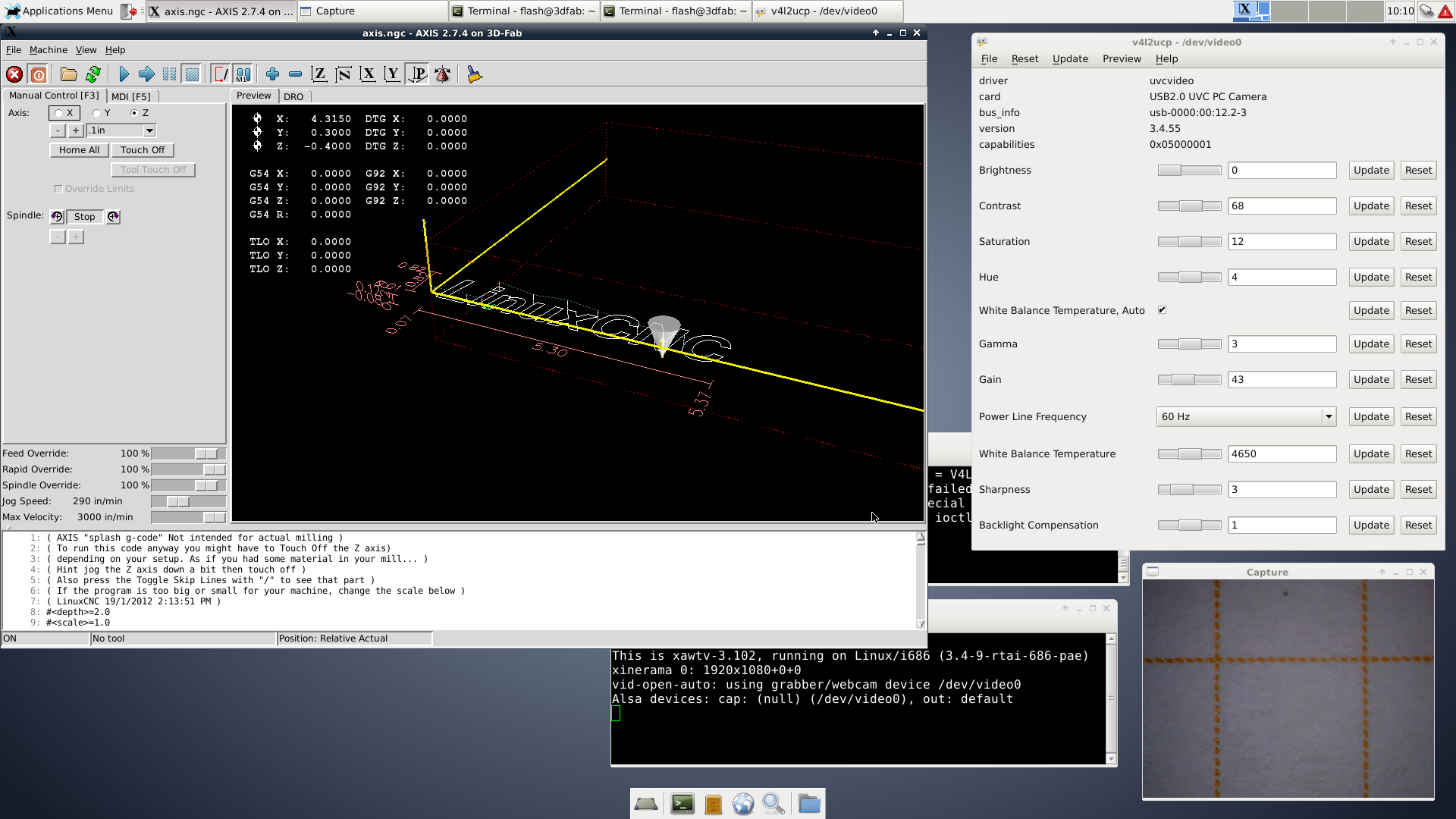The height and width of the screenshot is (819, 1456).
Task: Open the Machine menu
Action: 49,50
